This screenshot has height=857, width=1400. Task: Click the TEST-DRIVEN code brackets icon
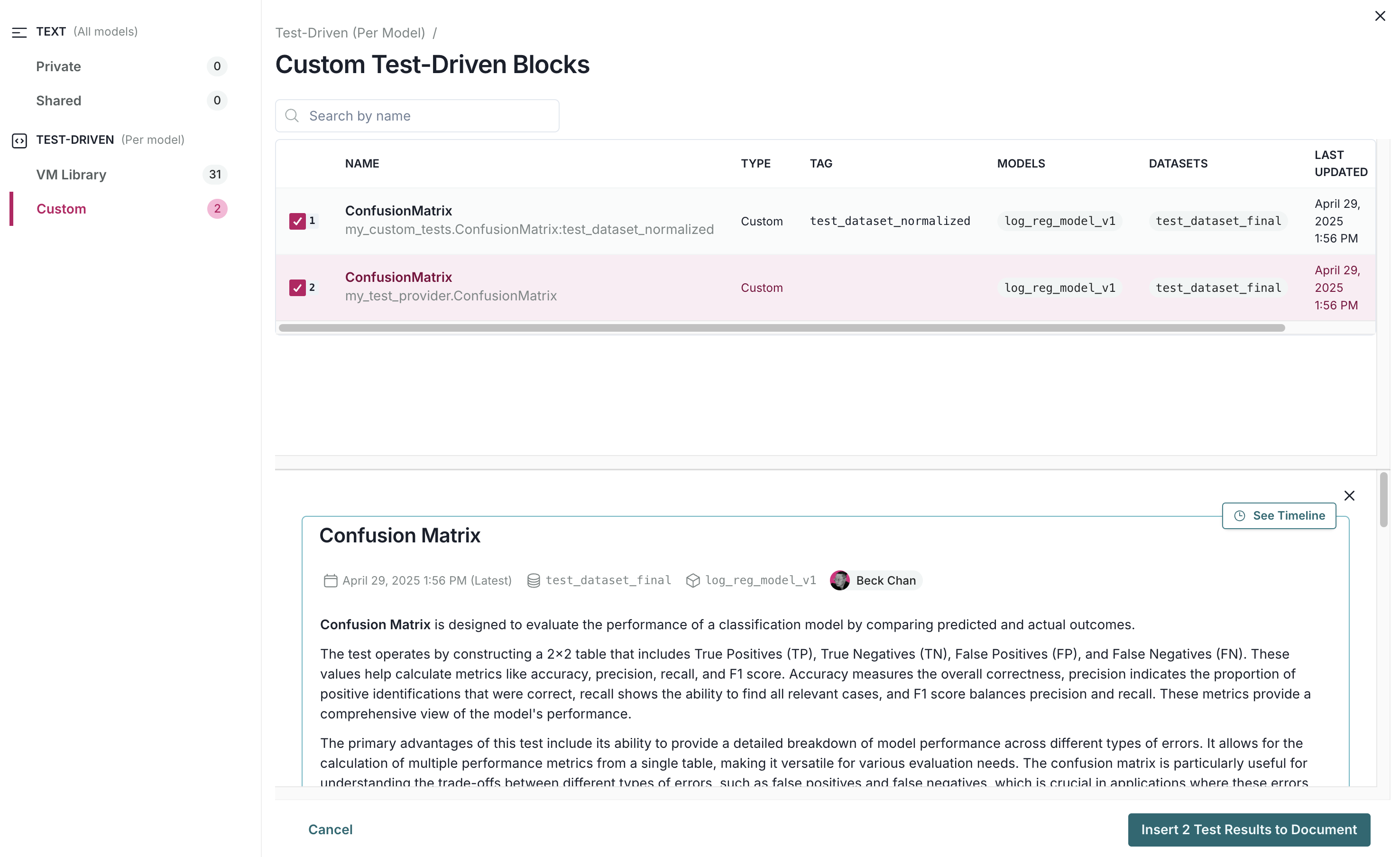click(x=20, y=140)
